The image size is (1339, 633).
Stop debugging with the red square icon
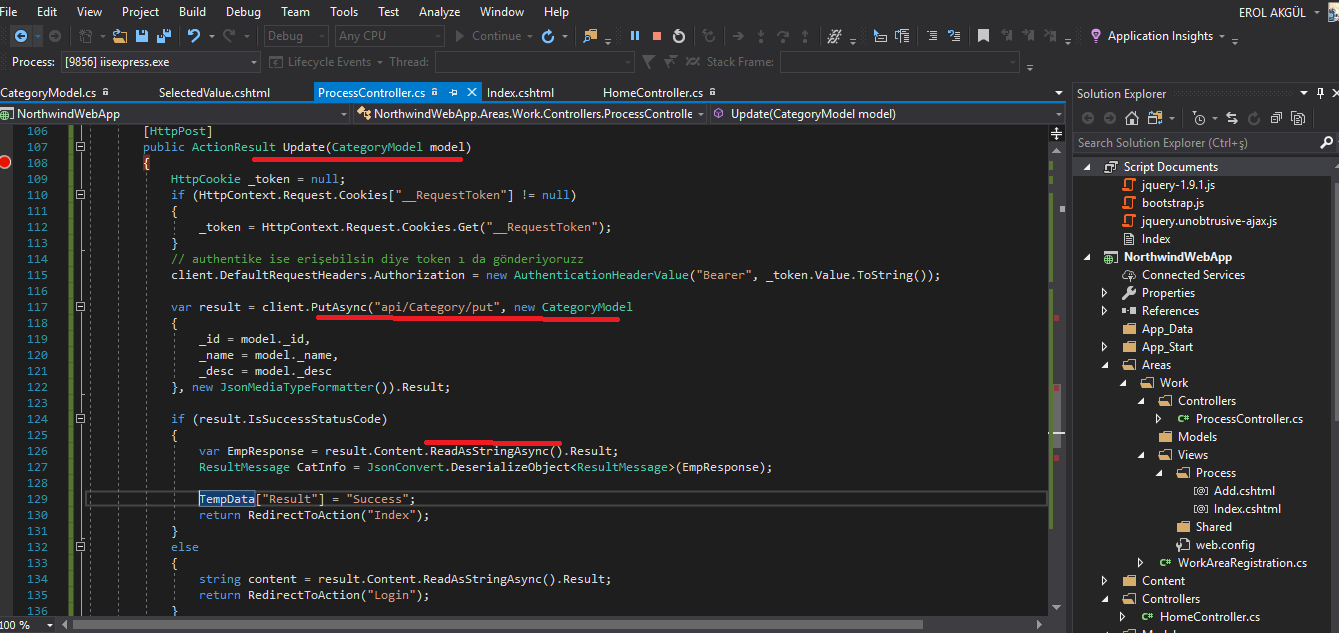click(657, 36)
